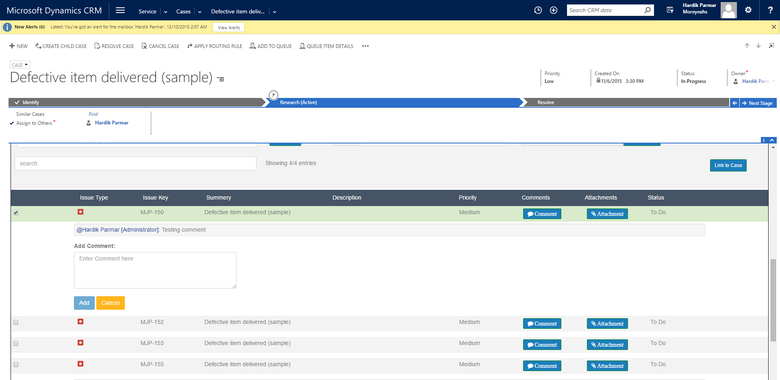Select the Resolve stage
The height and width of the screenshot is (380, 780).
tap(625, 102)
